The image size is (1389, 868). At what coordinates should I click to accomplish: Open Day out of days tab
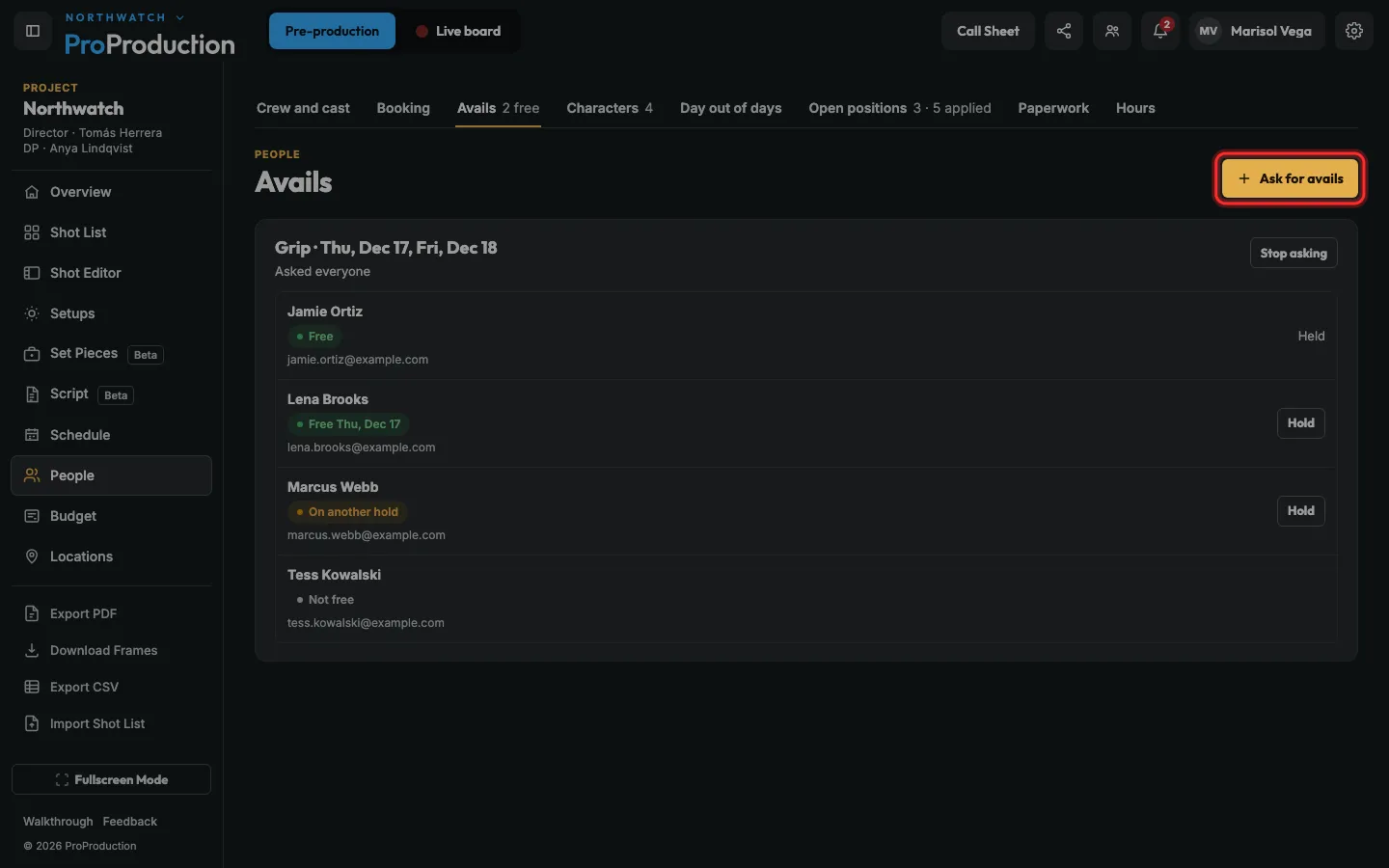tap(731, 108)
